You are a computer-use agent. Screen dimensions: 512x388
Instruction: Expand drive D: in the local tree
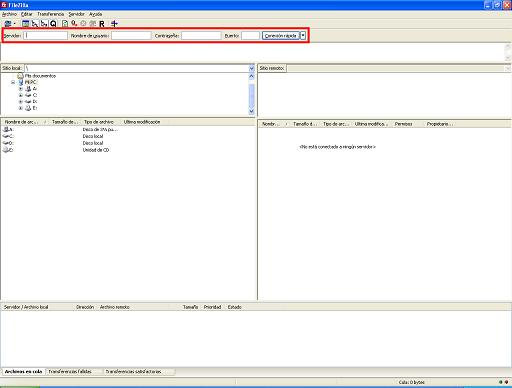tap(21, 102)
